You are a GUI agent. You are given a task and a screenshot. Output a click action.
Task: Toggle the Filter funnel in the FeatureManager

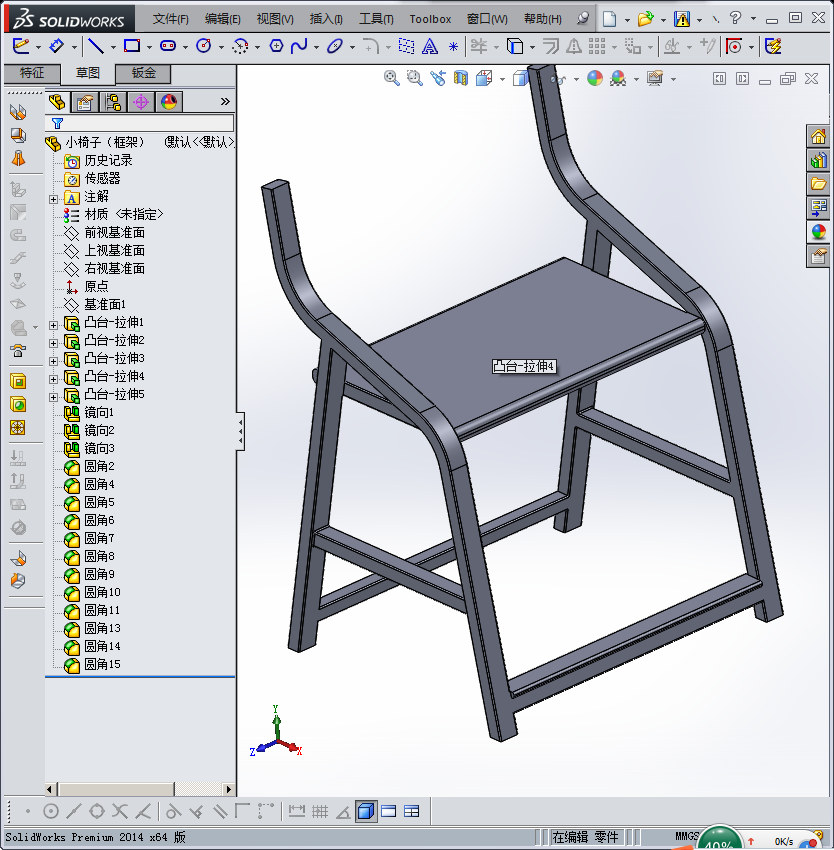(57, 122)
